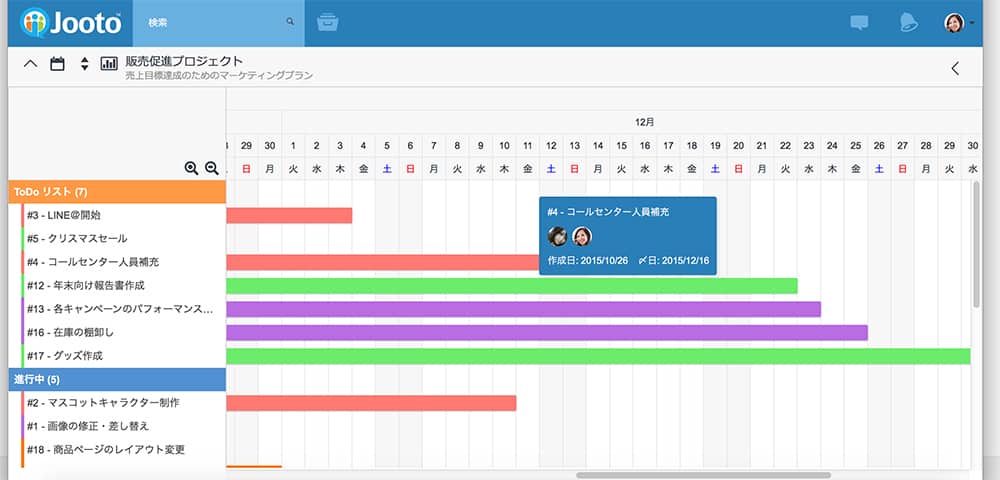Select task #5 - クリスマスセール
Screen dimensions: 1000x480
(90, 239)
